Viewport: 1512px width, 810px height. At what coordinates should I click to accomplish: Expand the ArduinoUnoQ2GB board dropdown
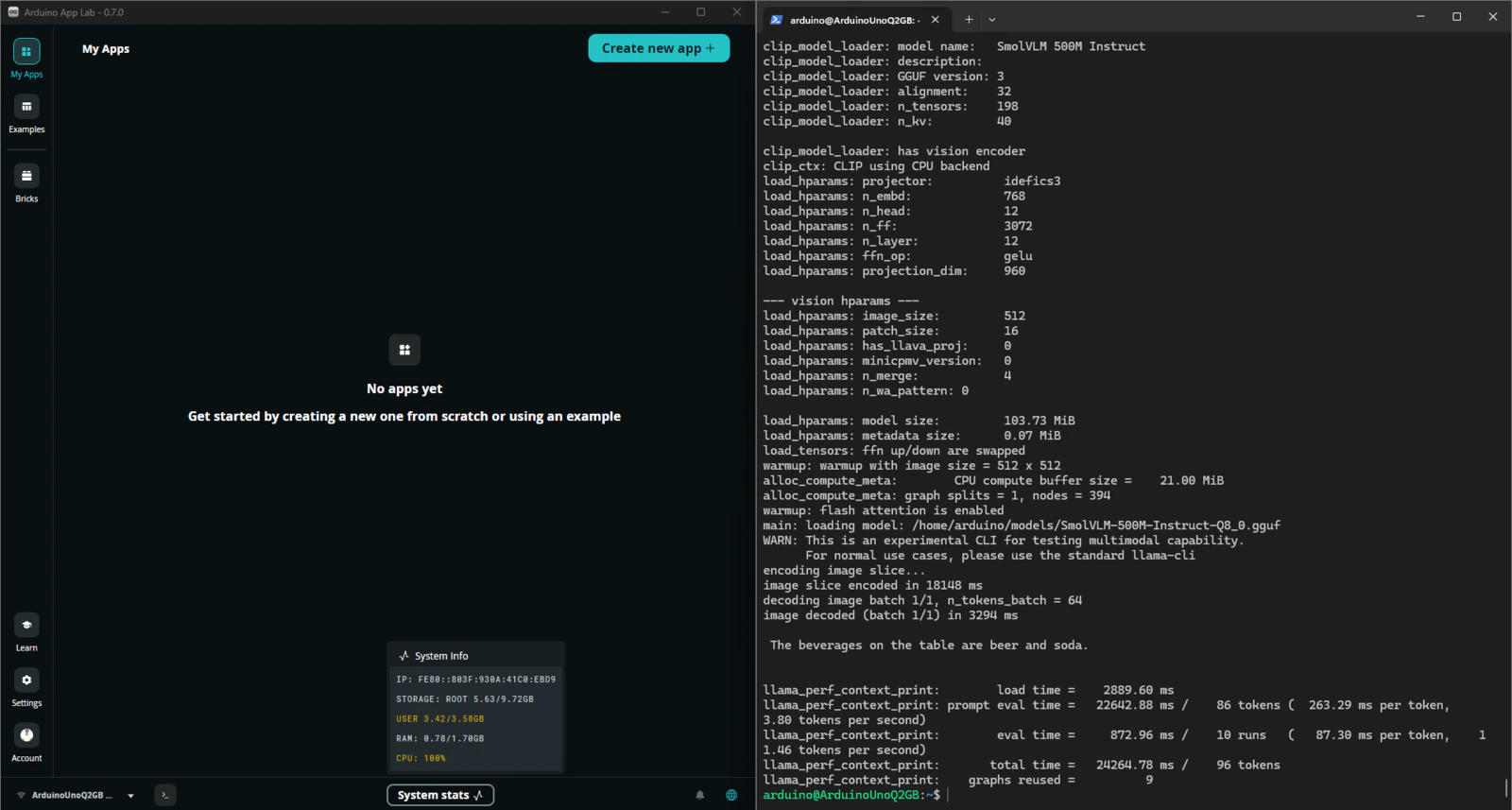(x=130, y=796)
